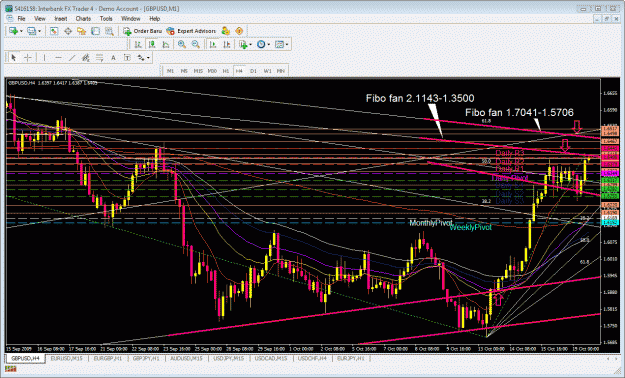625x378 pixels.
Task: Open the Insert menu
Action: (x=61, y=18)
